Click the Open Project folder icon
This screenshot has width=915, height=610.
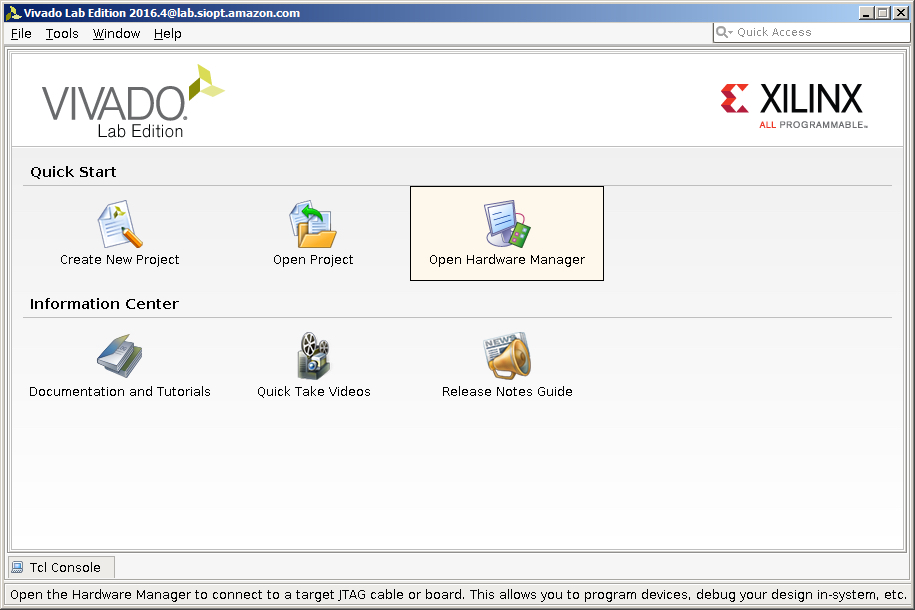pos(313,224)
